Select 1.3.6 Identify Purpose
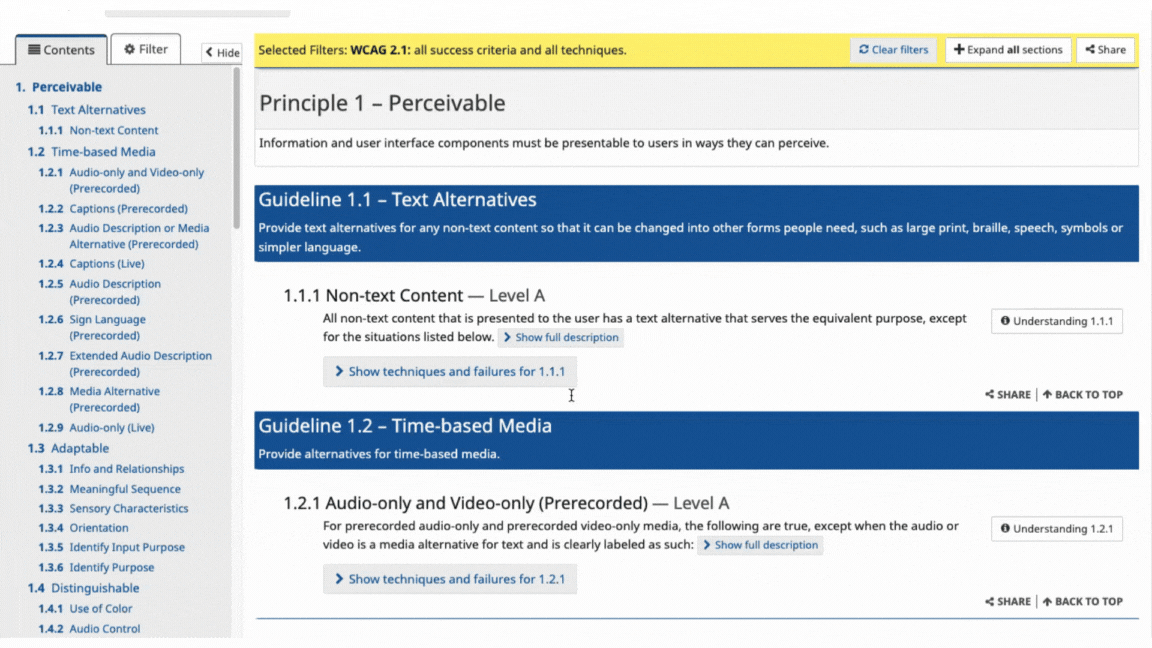The width and height of the screenshot is (1152, 648). click(96, 567)
